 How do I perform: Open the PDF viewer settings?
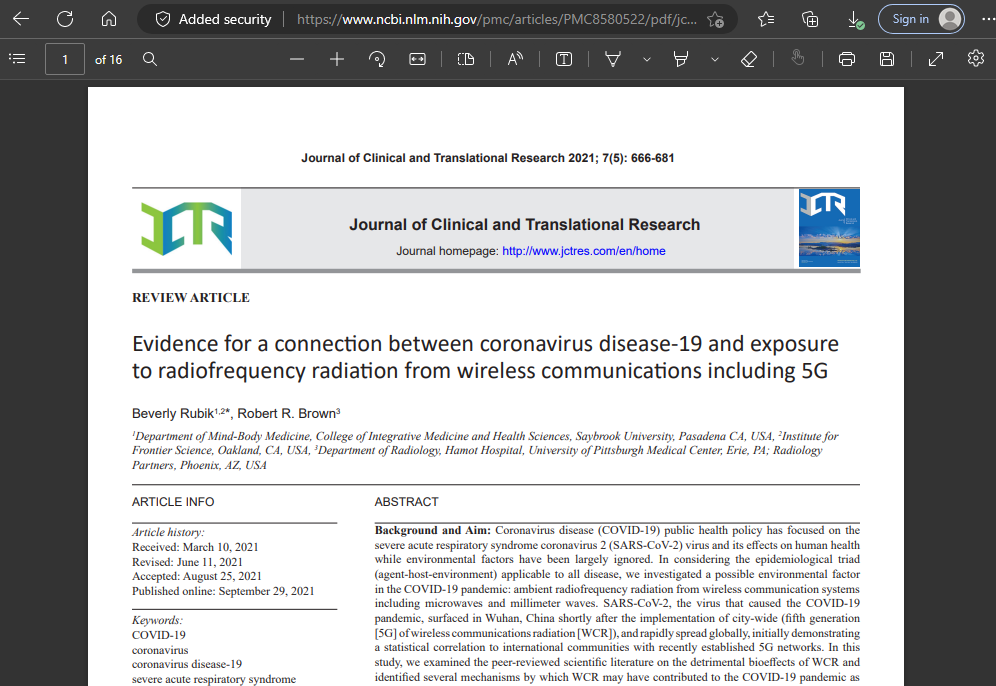(x=976, y=58)
